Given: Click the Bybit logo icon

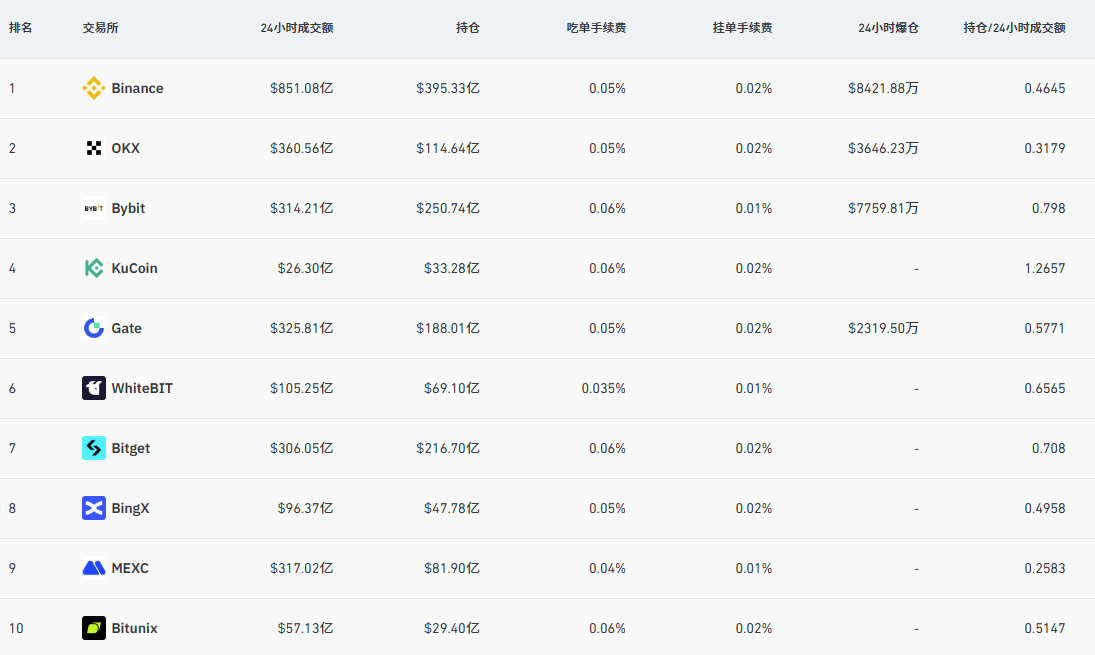Looking at the screenshot, I should tap(93, 208).
